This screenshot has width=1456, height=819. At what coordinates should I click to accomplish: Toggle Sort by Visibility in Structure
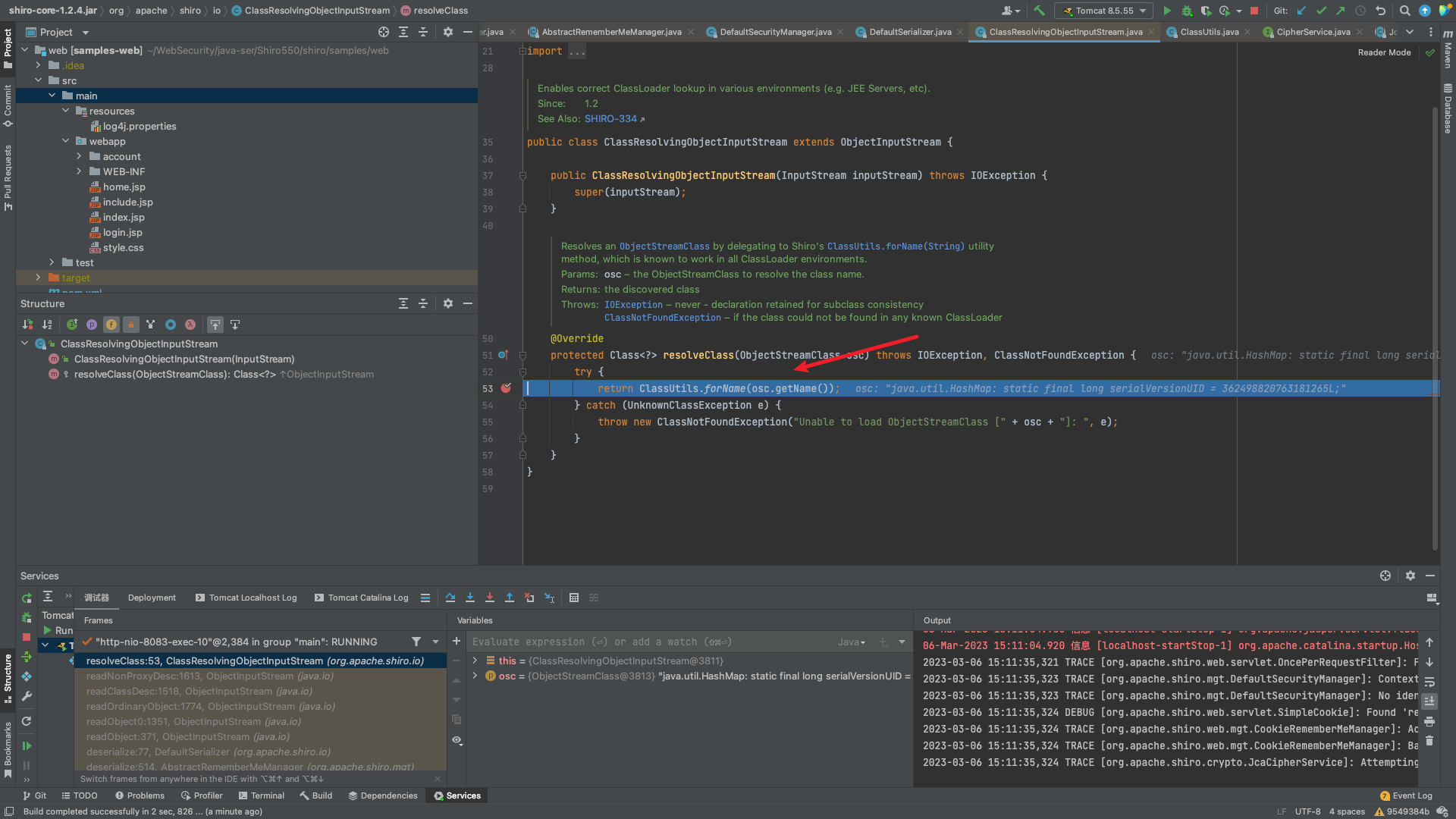coord(28,325)
